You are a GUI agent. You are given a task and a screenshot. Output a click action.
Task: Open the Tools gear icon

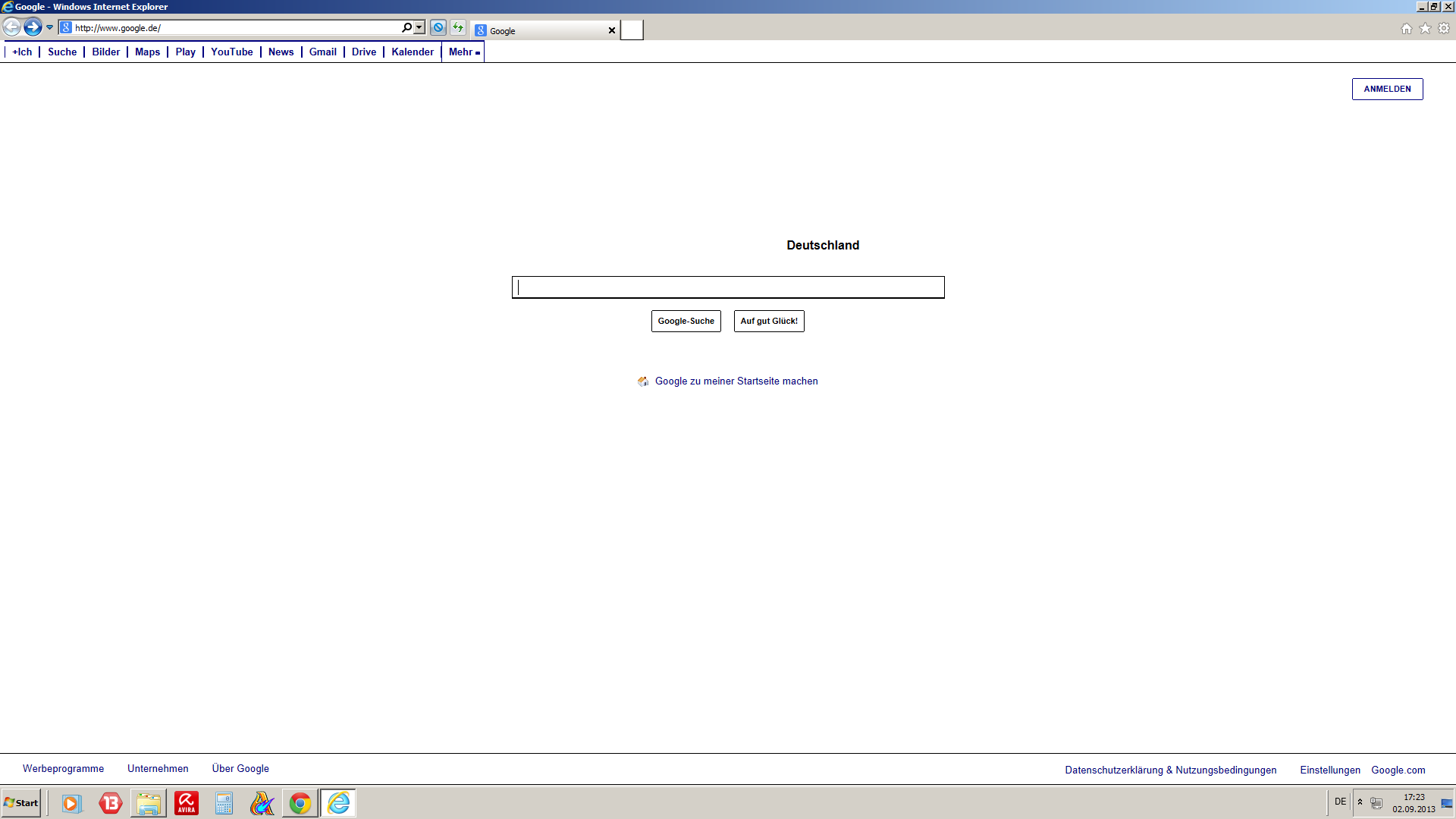(1444, 29)
